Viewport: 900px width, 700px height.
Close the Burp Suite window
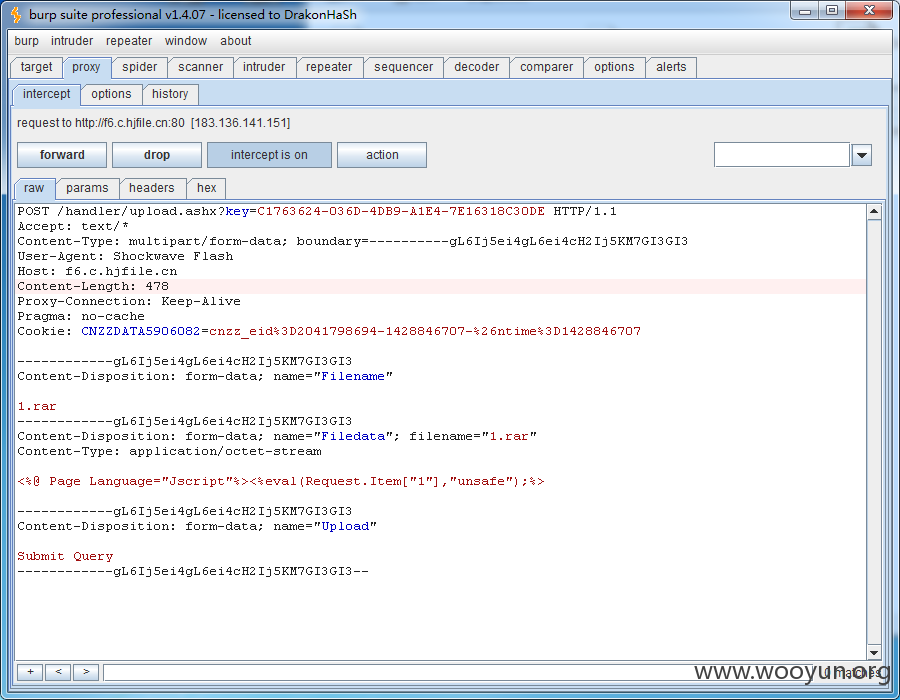point(870,11)
